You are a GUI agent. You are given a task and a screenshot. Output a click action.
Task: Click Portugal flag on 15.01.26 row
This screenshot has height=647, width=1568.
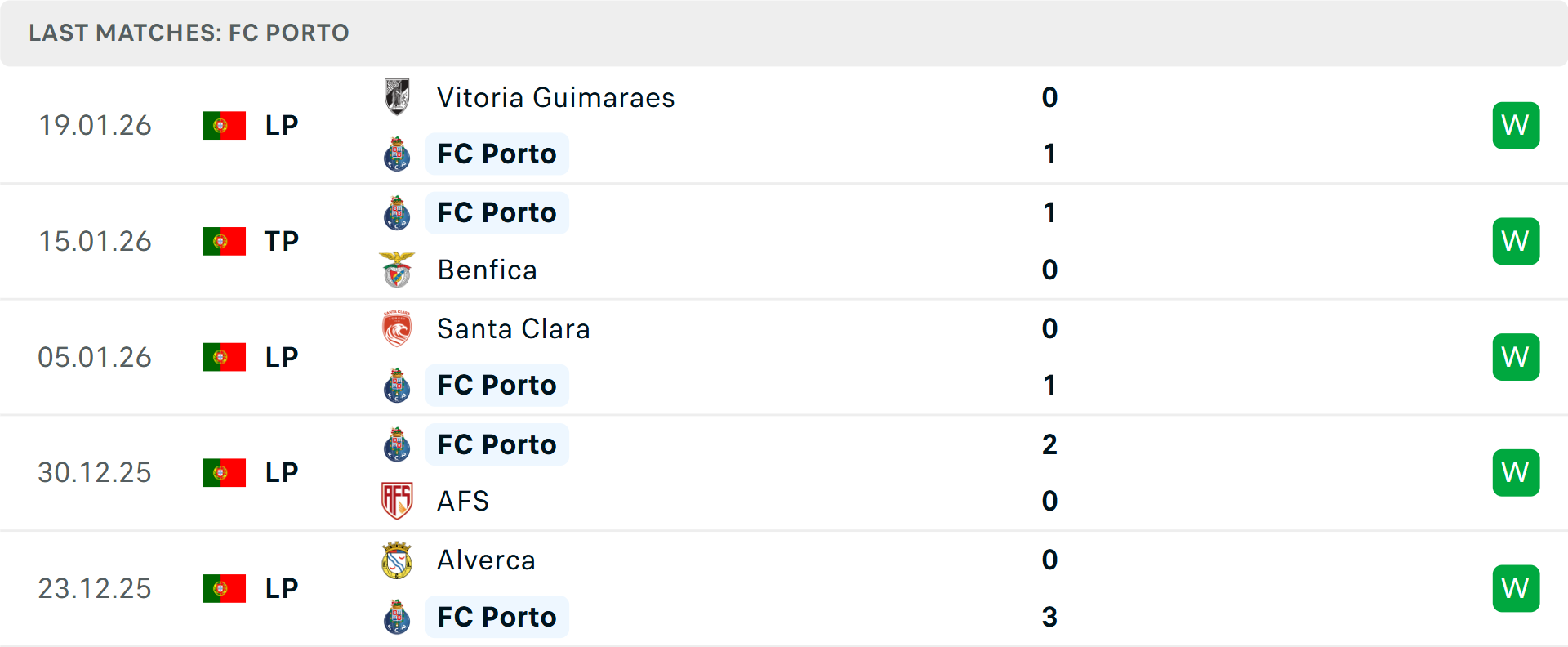coord(225,241)
